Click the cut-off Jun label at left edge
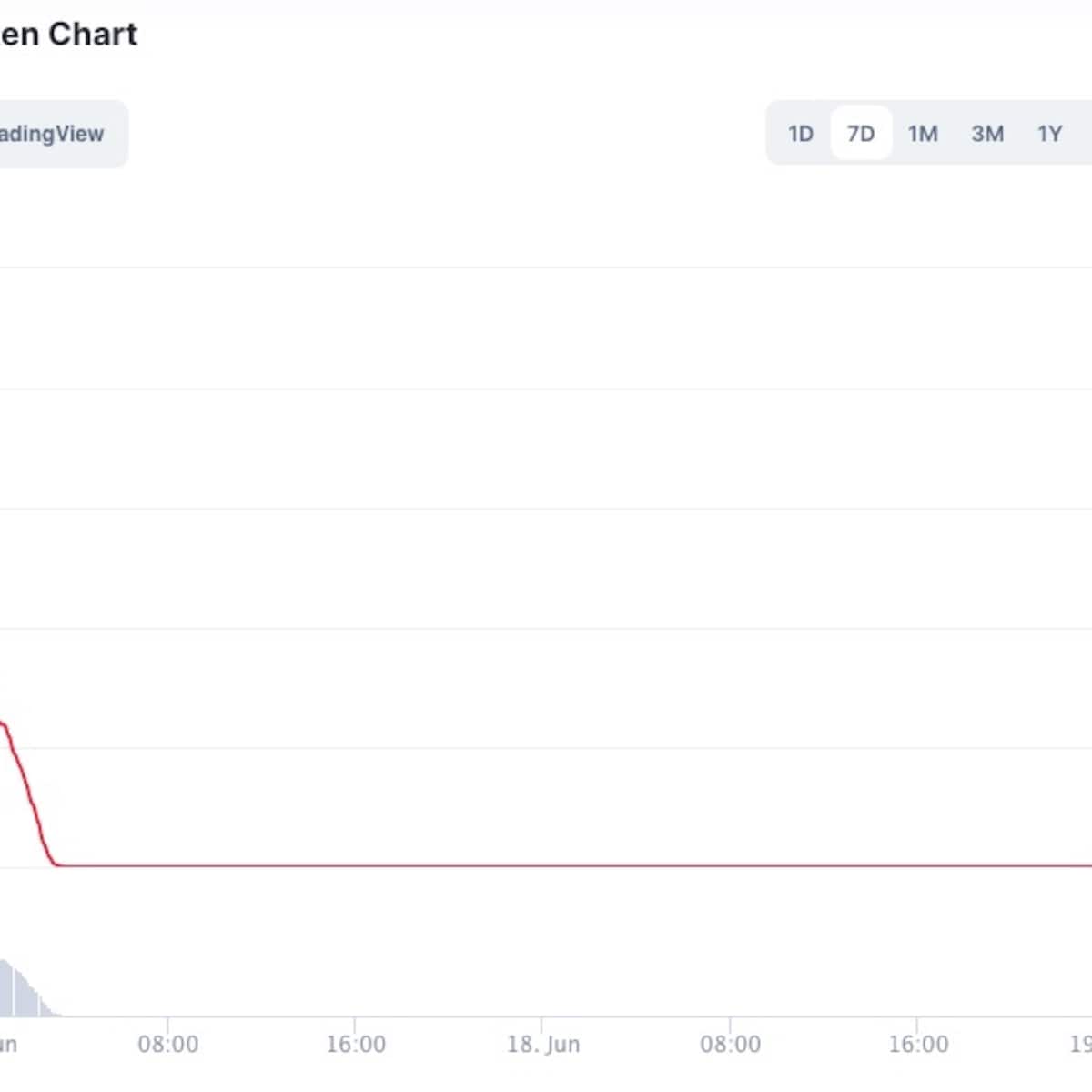The height and width of the screenshot is (1092, 1092). point(7,1044)
